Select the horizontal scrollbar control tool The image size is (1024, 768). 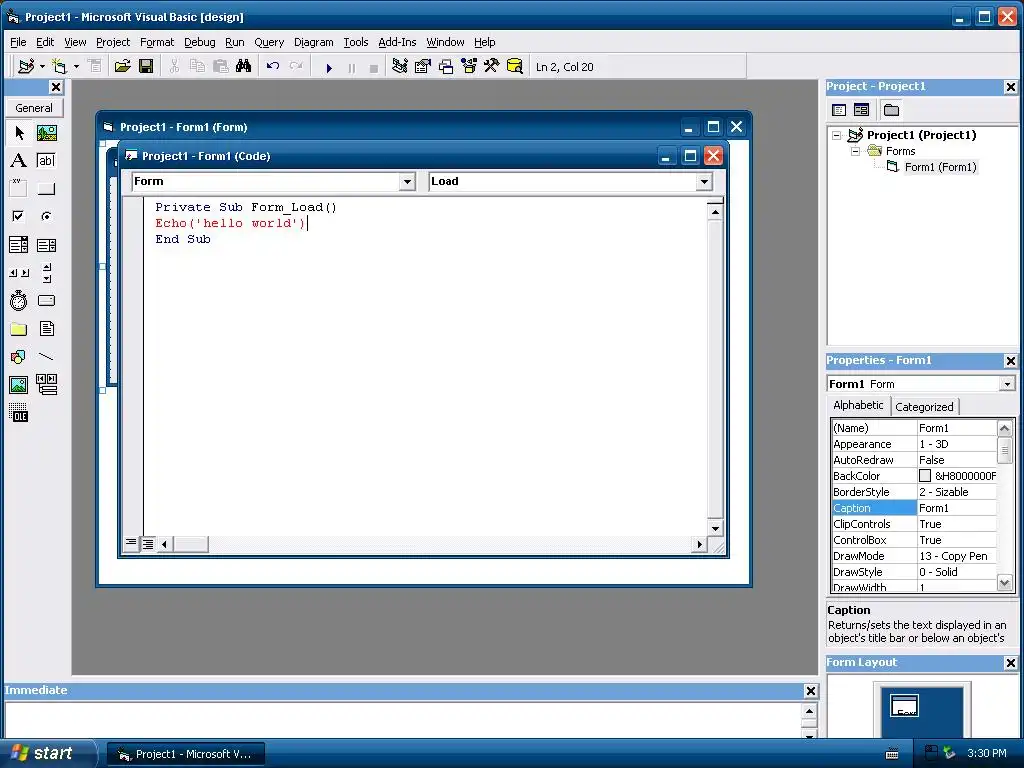(x=19, y=273)
